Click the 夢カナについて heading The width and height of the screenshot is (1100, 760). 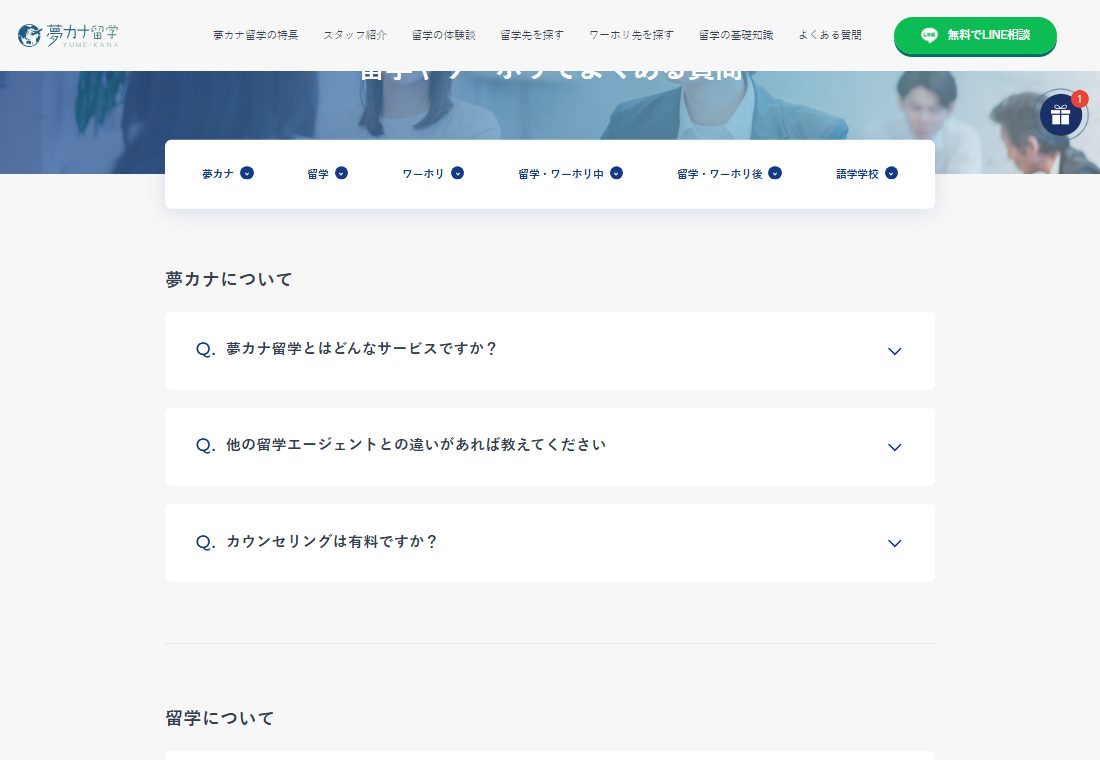pos(229,279)
